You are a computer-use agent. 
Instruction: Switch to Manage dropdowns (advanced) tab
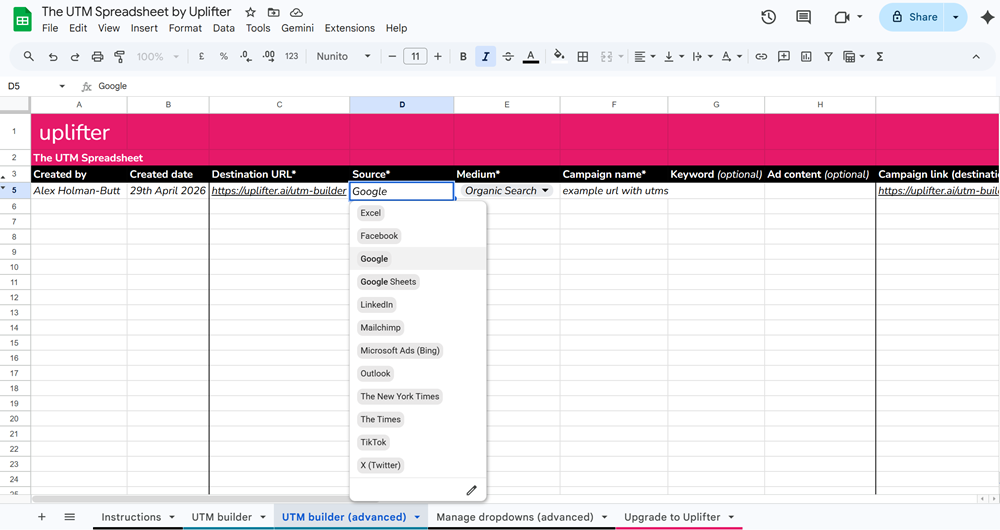(x=515, y=517)
